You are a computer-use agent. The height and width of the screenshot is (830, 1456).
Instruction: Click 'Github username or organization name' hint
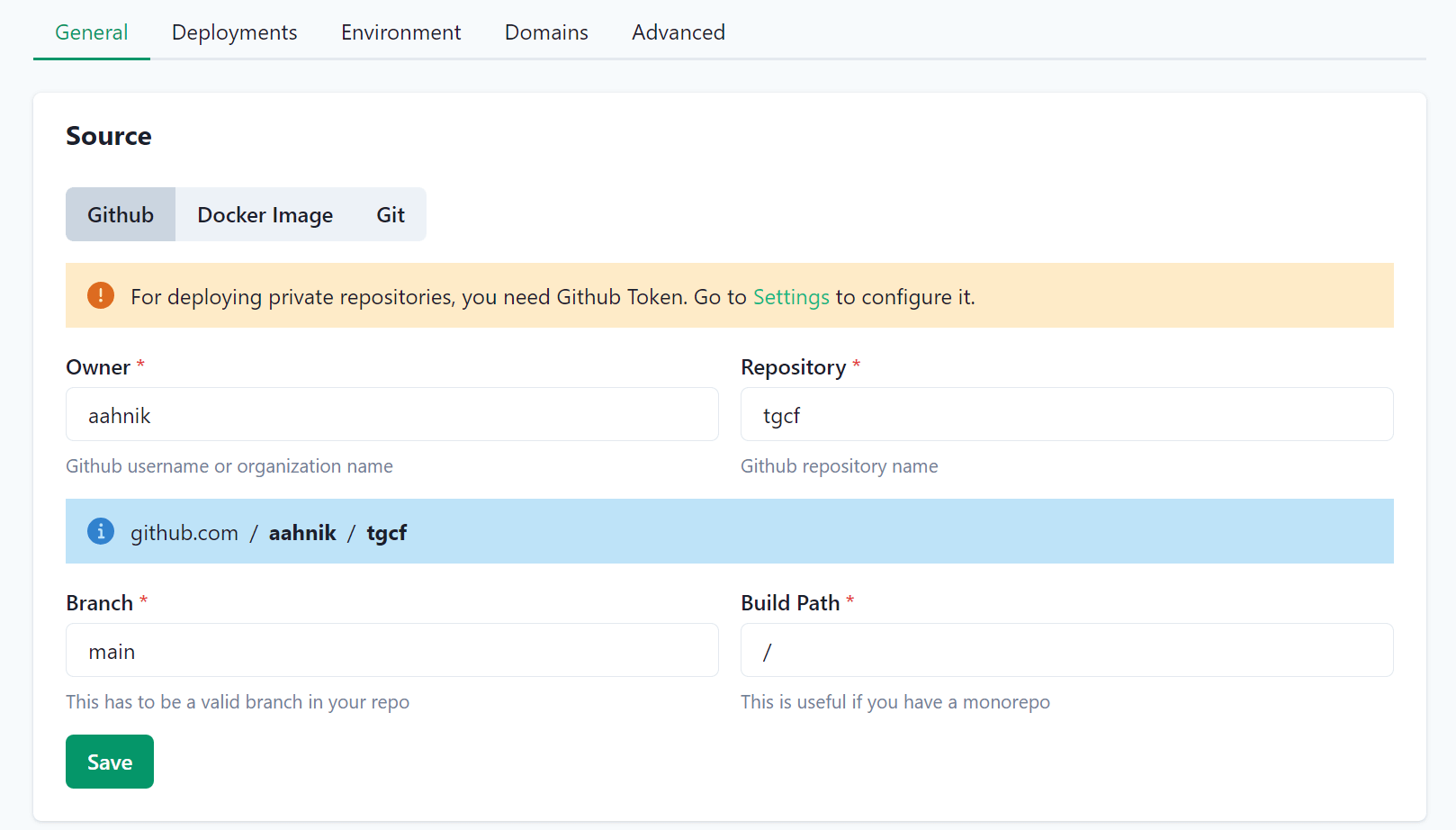coord(229,466)
